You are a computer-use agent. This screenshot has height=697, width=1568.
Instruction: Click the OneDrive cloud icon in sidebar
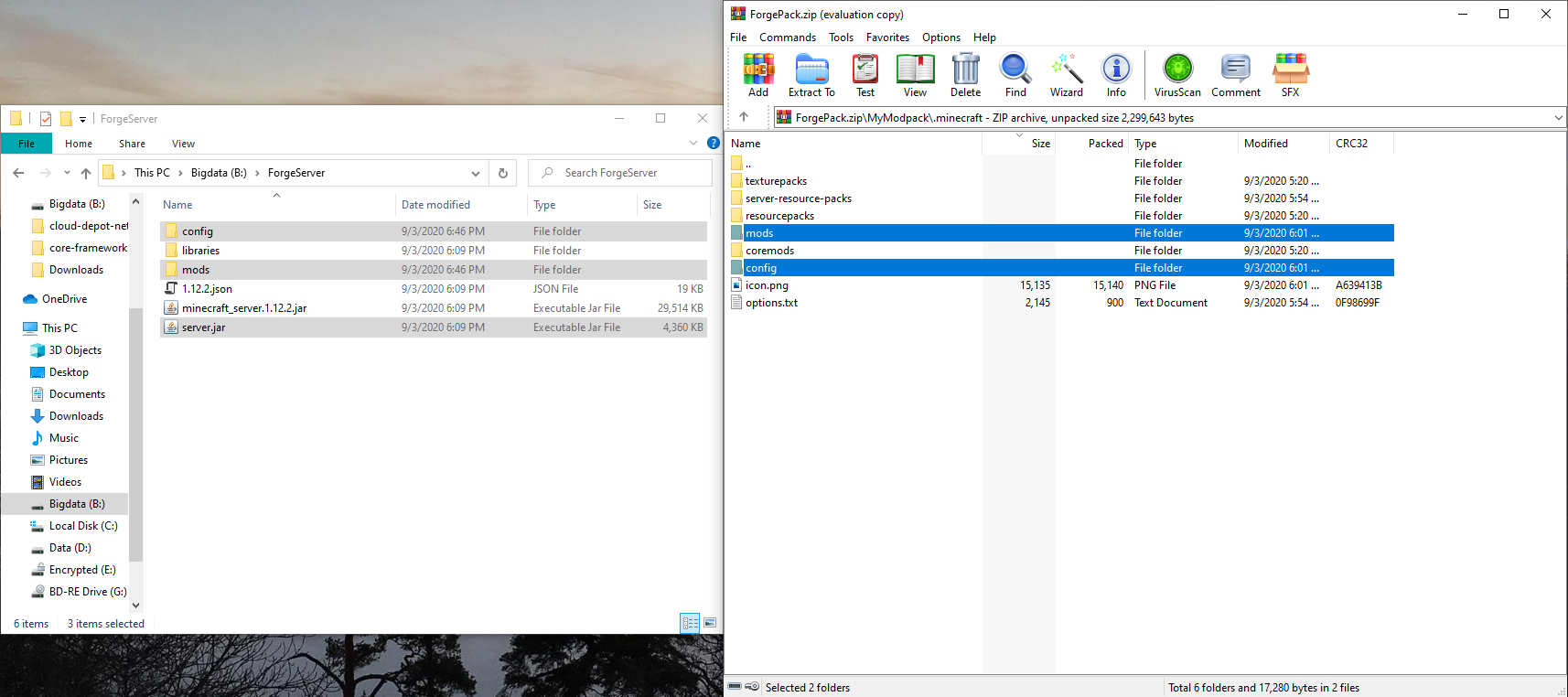coord(30,299)
